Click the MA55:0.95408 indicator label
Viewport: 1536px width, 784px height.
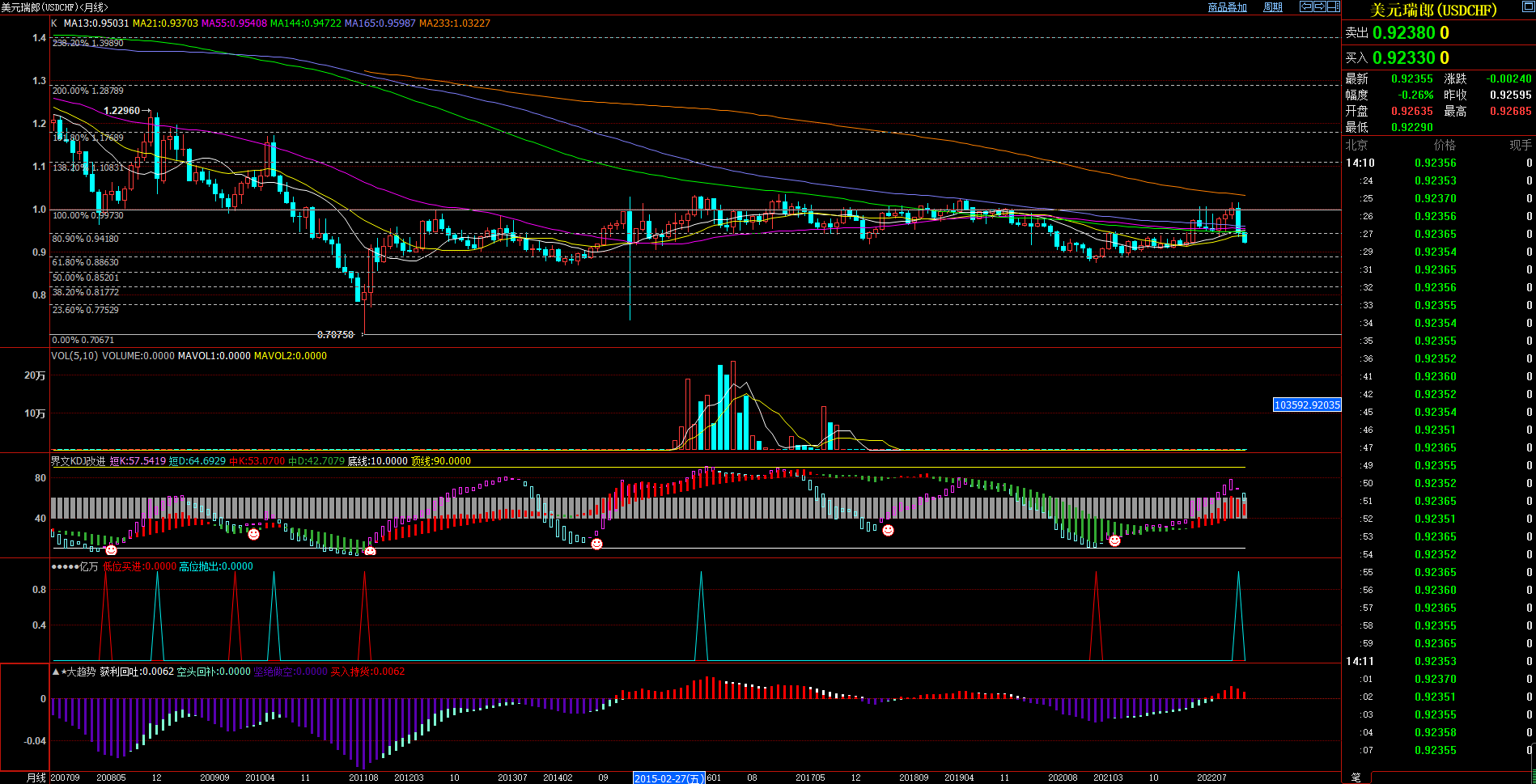[234, 23]
